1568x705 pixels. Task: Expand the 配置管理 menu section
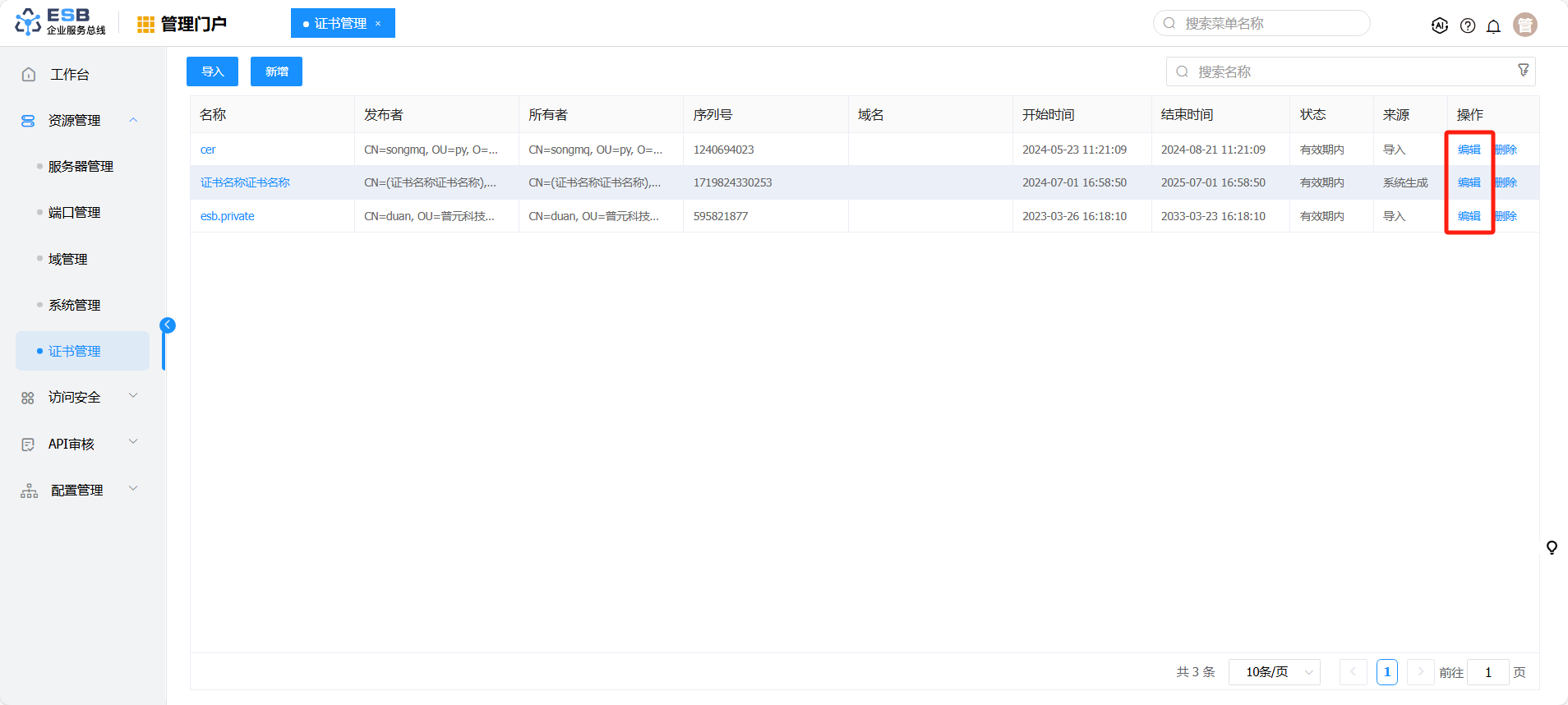(x=133, y=489)
